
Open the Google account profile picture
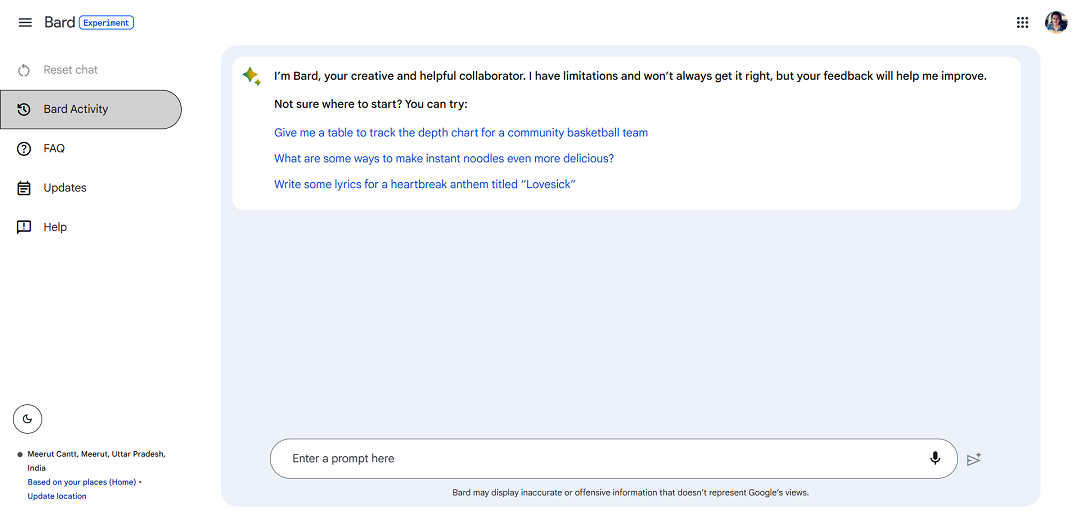(x=1056, y=22)
